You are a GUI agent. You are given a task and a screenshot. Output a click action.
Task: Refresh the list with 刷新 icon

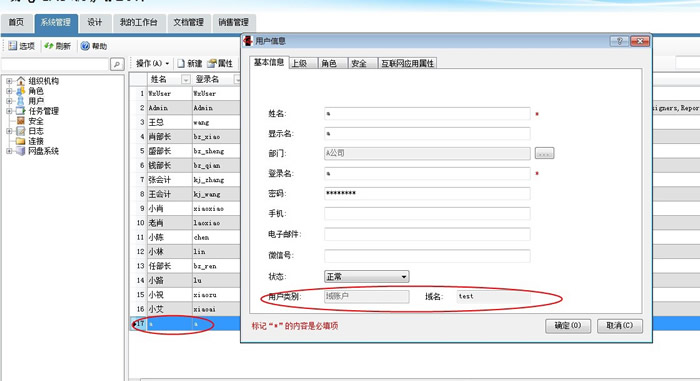(49, 46)
